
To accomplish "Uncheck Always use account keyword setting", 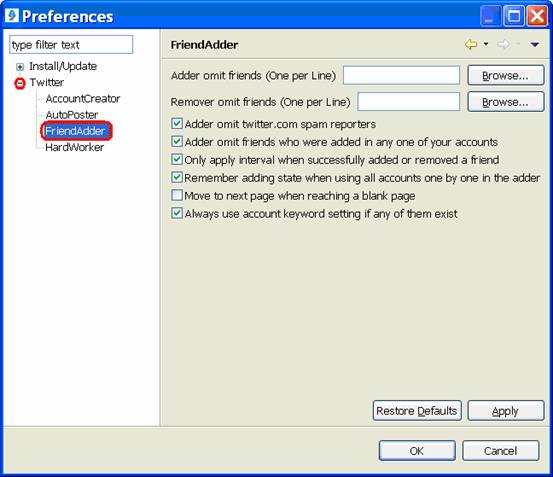I will coord(177,213).
